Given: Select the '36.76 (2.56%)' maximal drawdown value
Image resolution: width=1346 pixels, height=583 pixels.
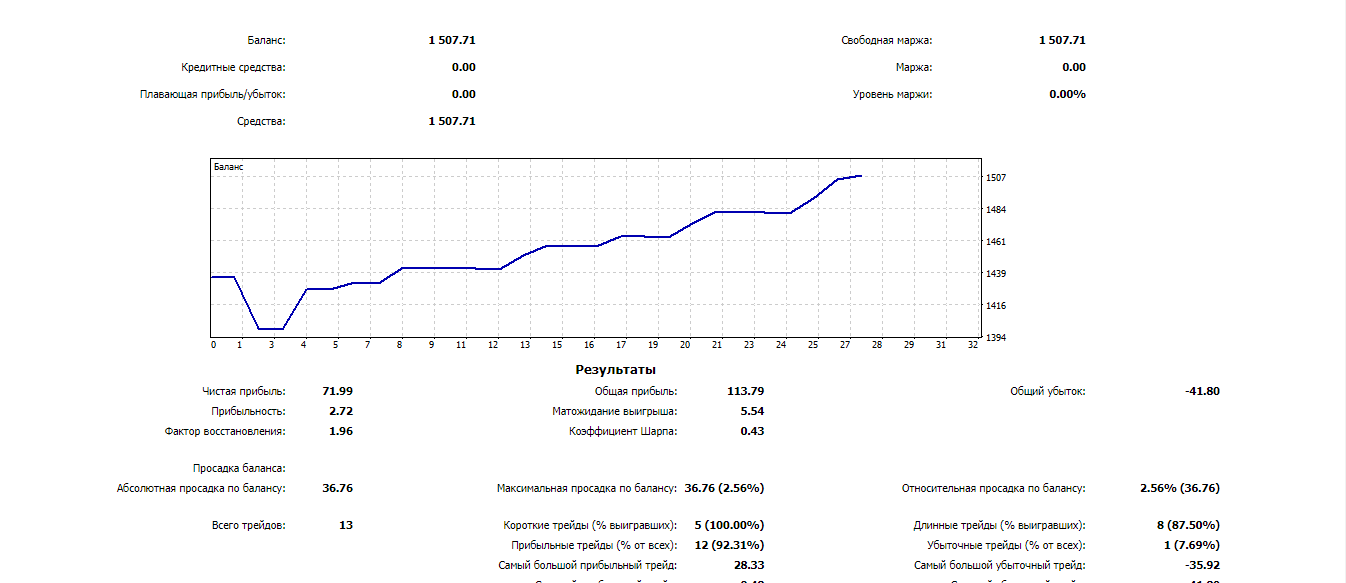Looking at the screenshot, I should coord(725,489).
